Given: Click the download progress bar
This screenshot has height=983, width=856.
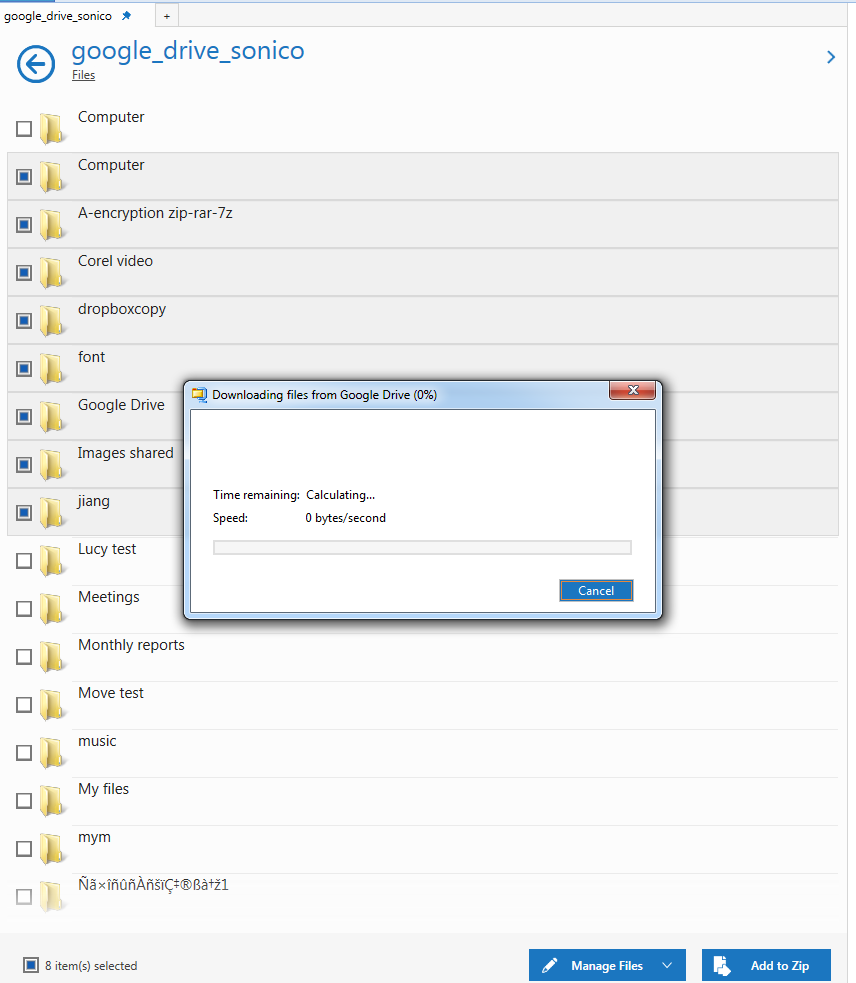Looking at the screenshot, I should point(422,548).
